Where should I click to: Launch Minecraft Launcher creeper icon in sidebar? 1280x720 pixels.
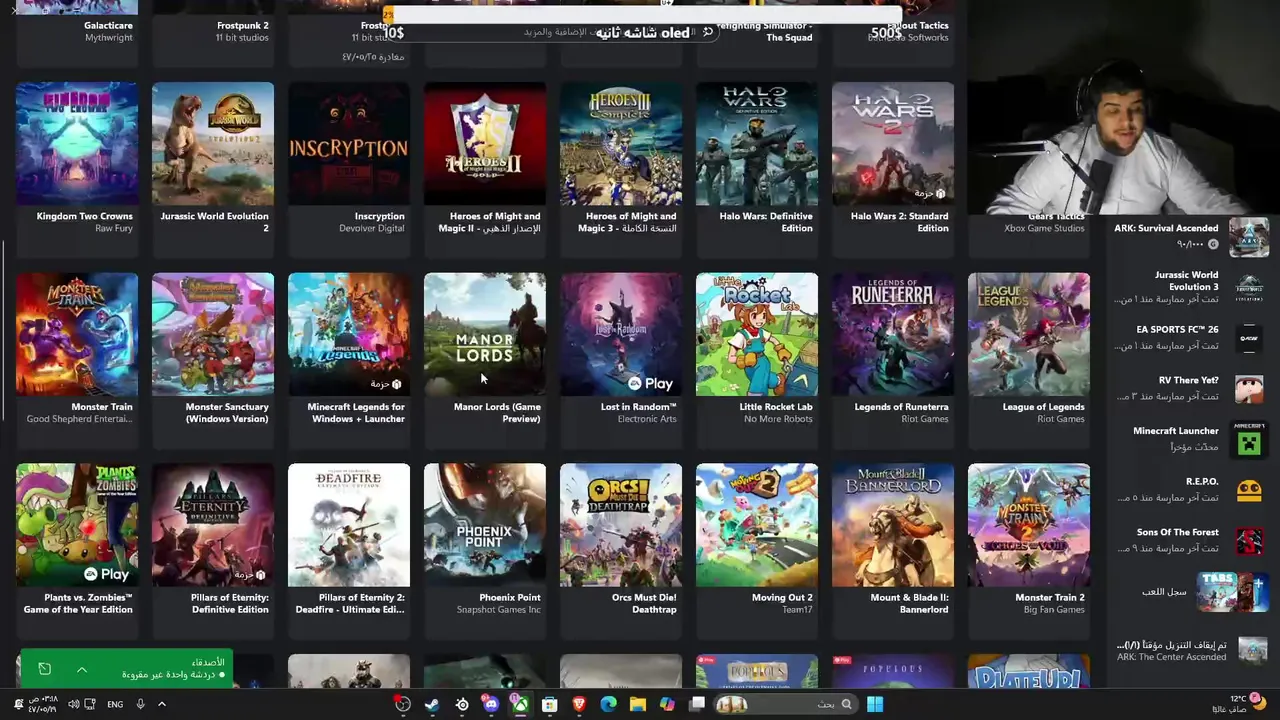click(x=1248, y=440)
